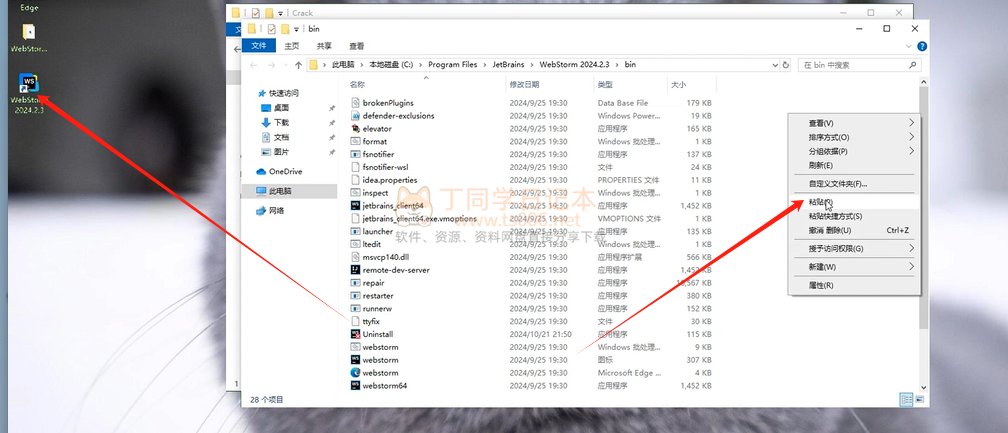Click the brokenPlugins database file icon
This screenshot has height=433, width=1008.
click(x=356, y=103)
